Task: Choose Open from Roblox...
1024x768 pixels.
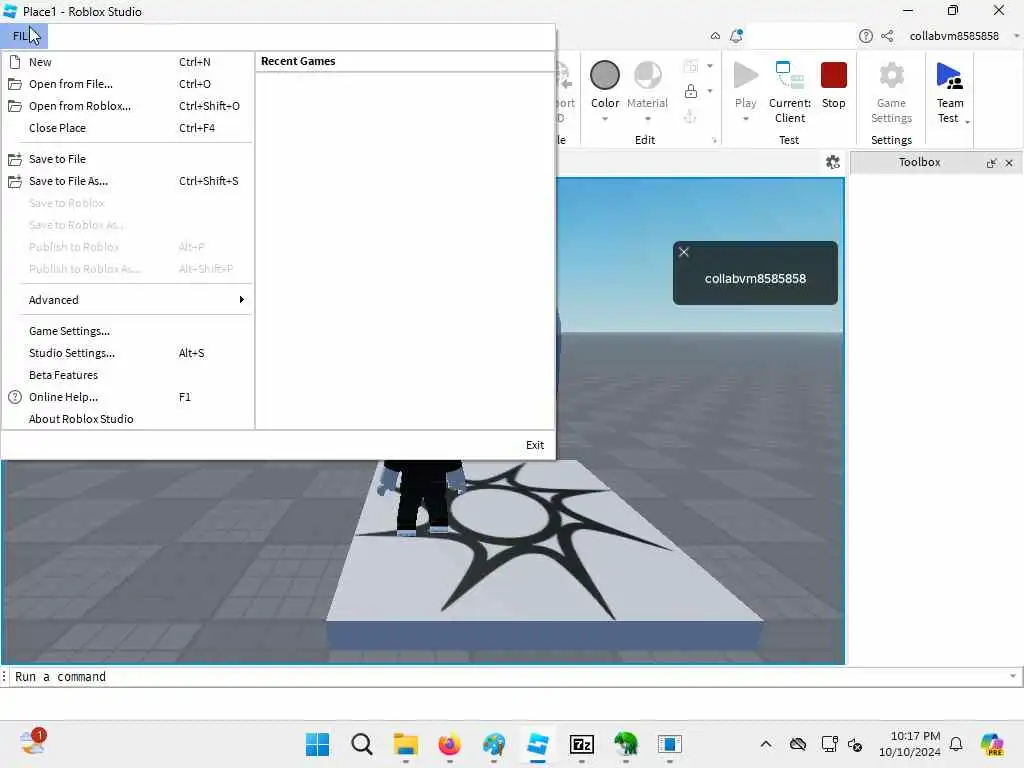Action: [128, 106]
